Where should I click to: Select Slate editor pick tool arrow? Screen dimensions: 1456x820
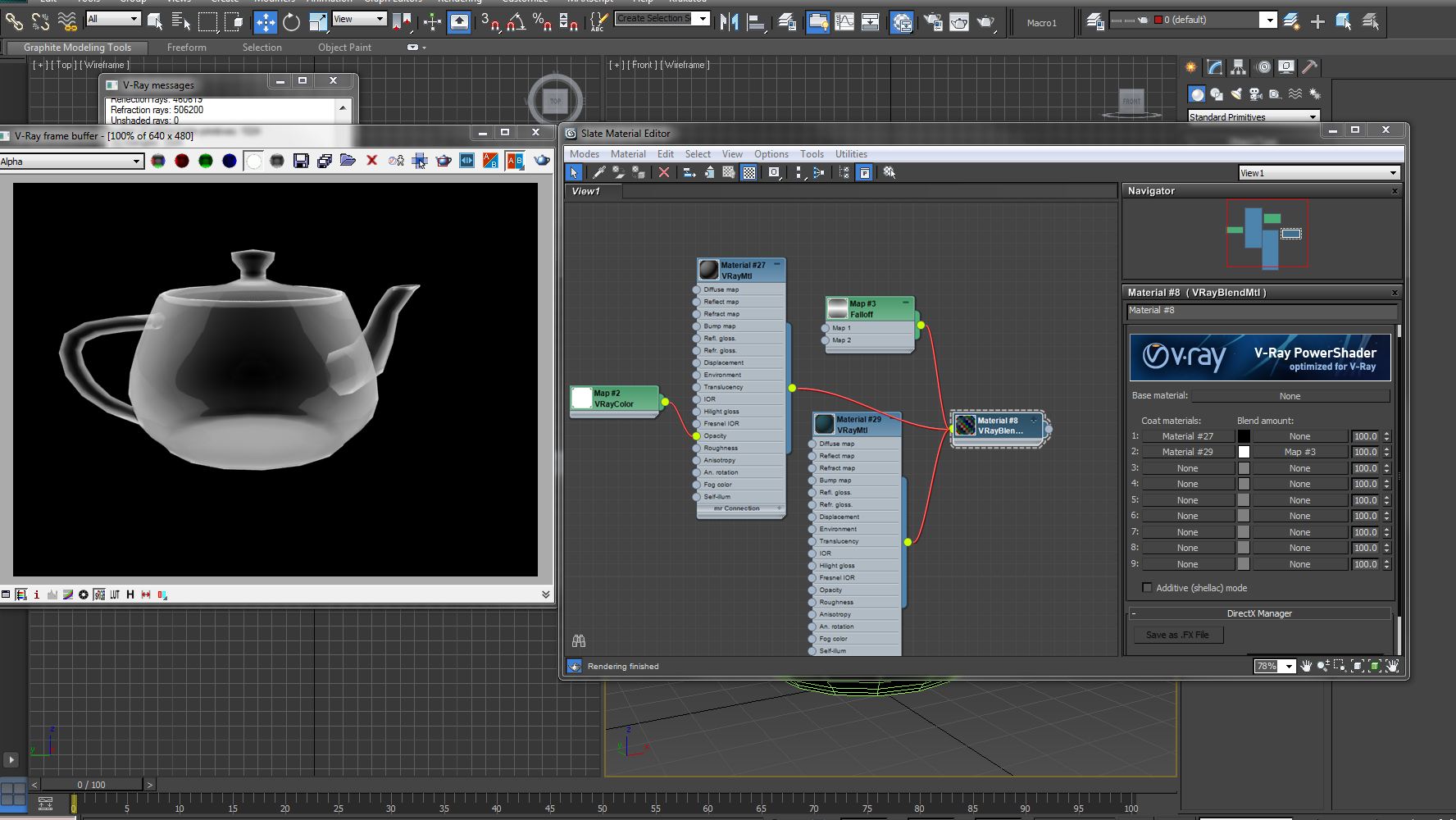coord(574,172)
